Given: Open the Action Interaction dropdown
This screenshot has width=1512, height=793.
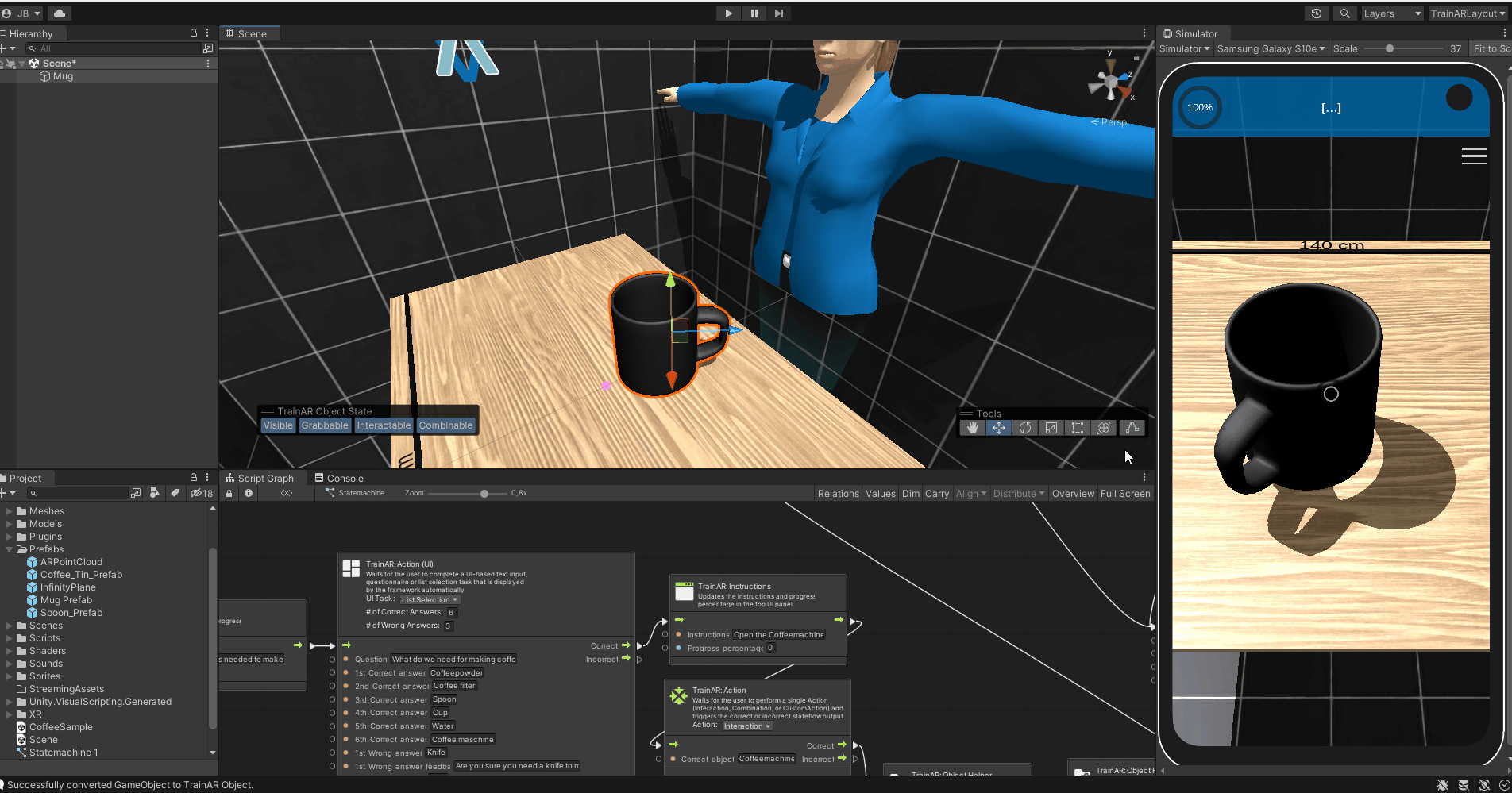Looking at the screenshot, I should pyautogui.click(x=747, y=726).
